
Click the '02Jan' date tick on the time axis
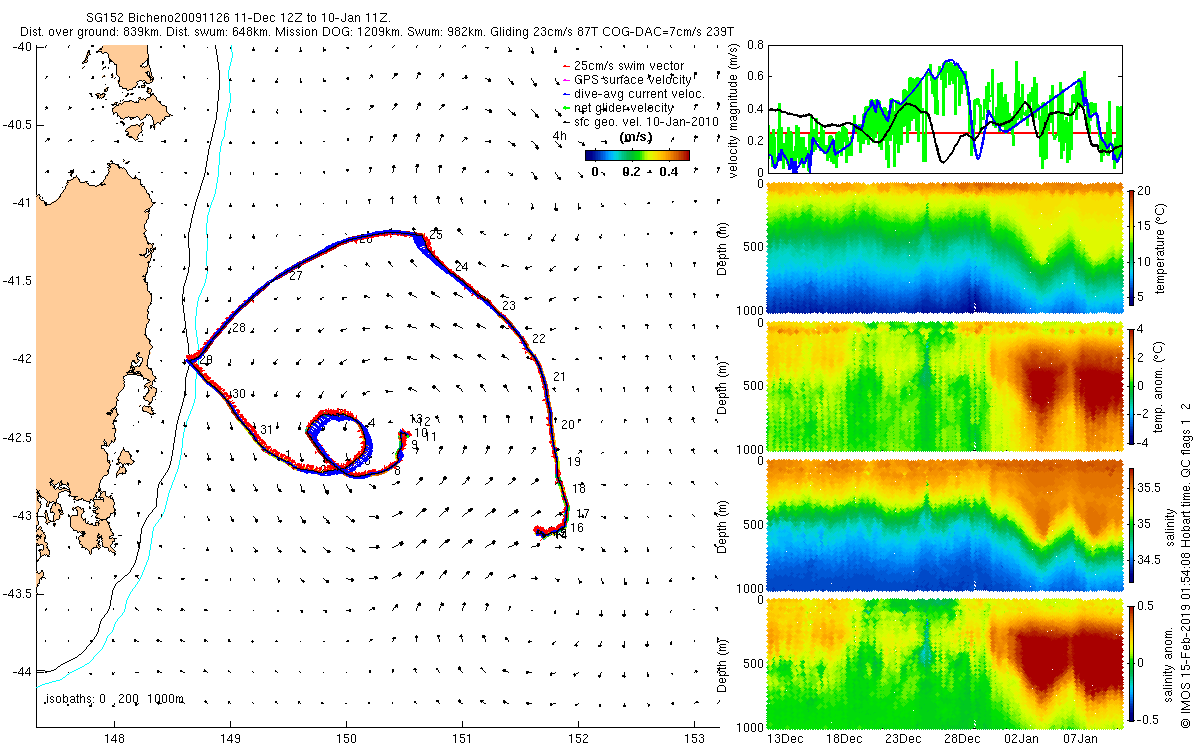pos(1022,739)
